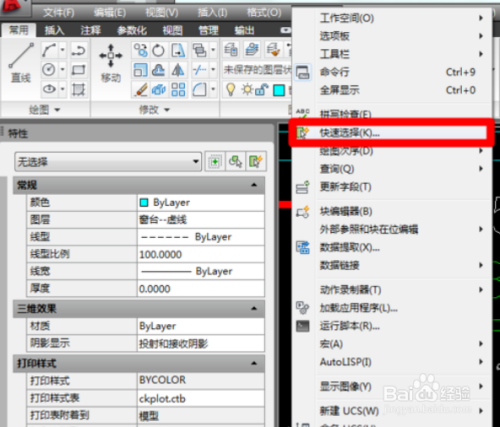Image resolution: width=500 pixels, height=427 pixels.
Task: Click the 线型比例 value field 100.0000
Action: pos(201,254)
